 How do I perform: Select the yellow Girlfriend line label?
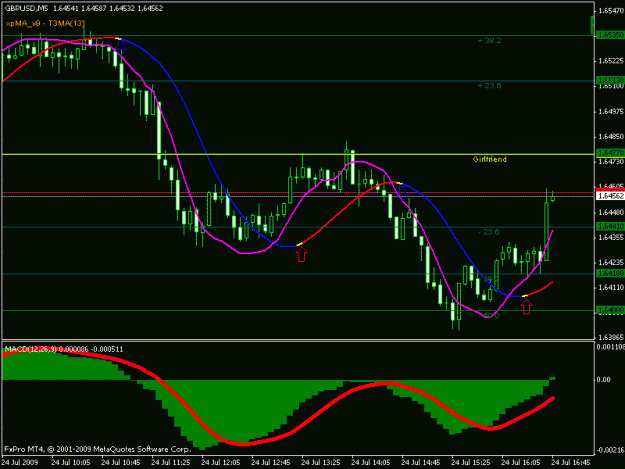click(489, 159)
